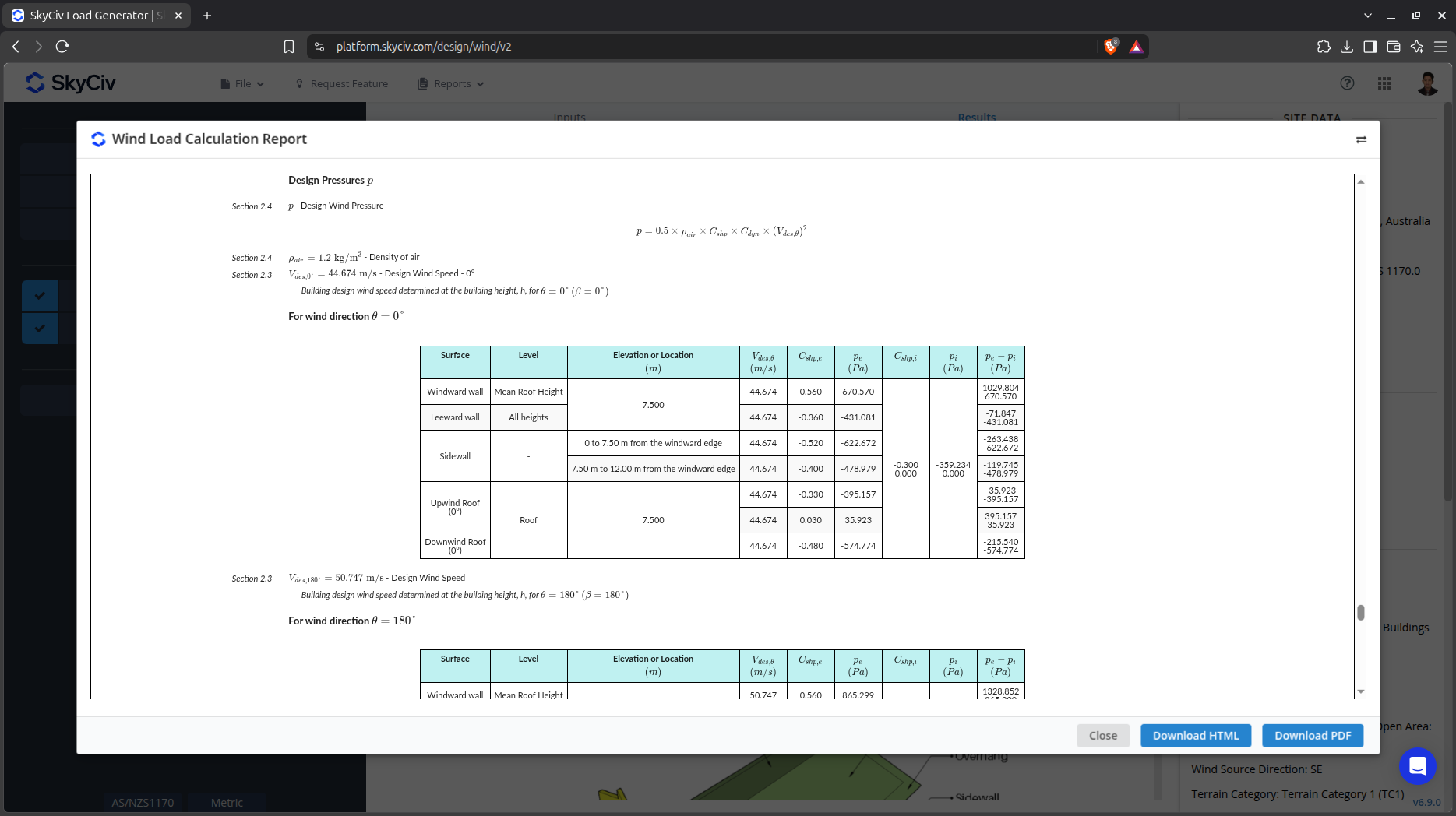Image resolution: width=1456 pixels, height=816 pixels.
Task: Click the Windward wall pe value 670.570
Action: coord(858,392)
